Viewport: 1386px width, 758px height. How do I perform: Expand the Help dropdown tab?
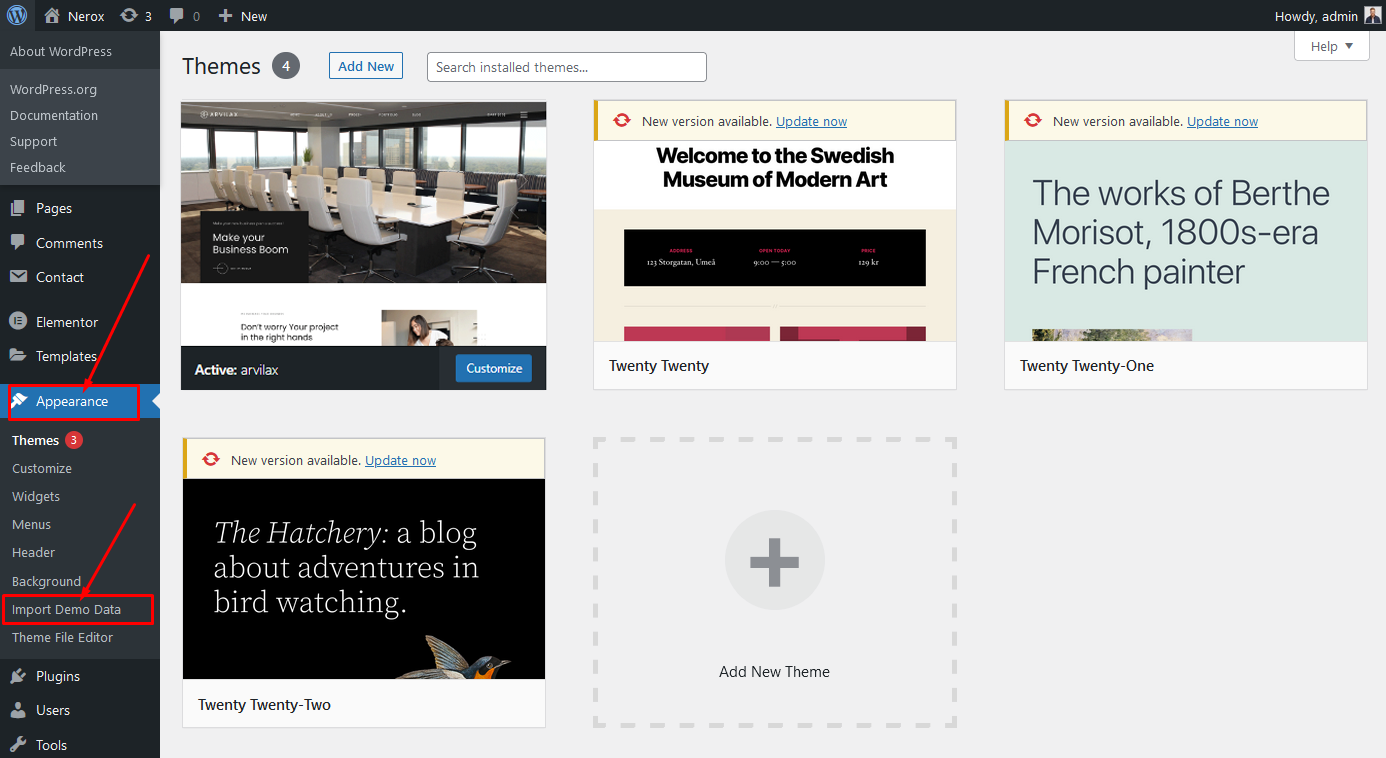point(1332,46)
